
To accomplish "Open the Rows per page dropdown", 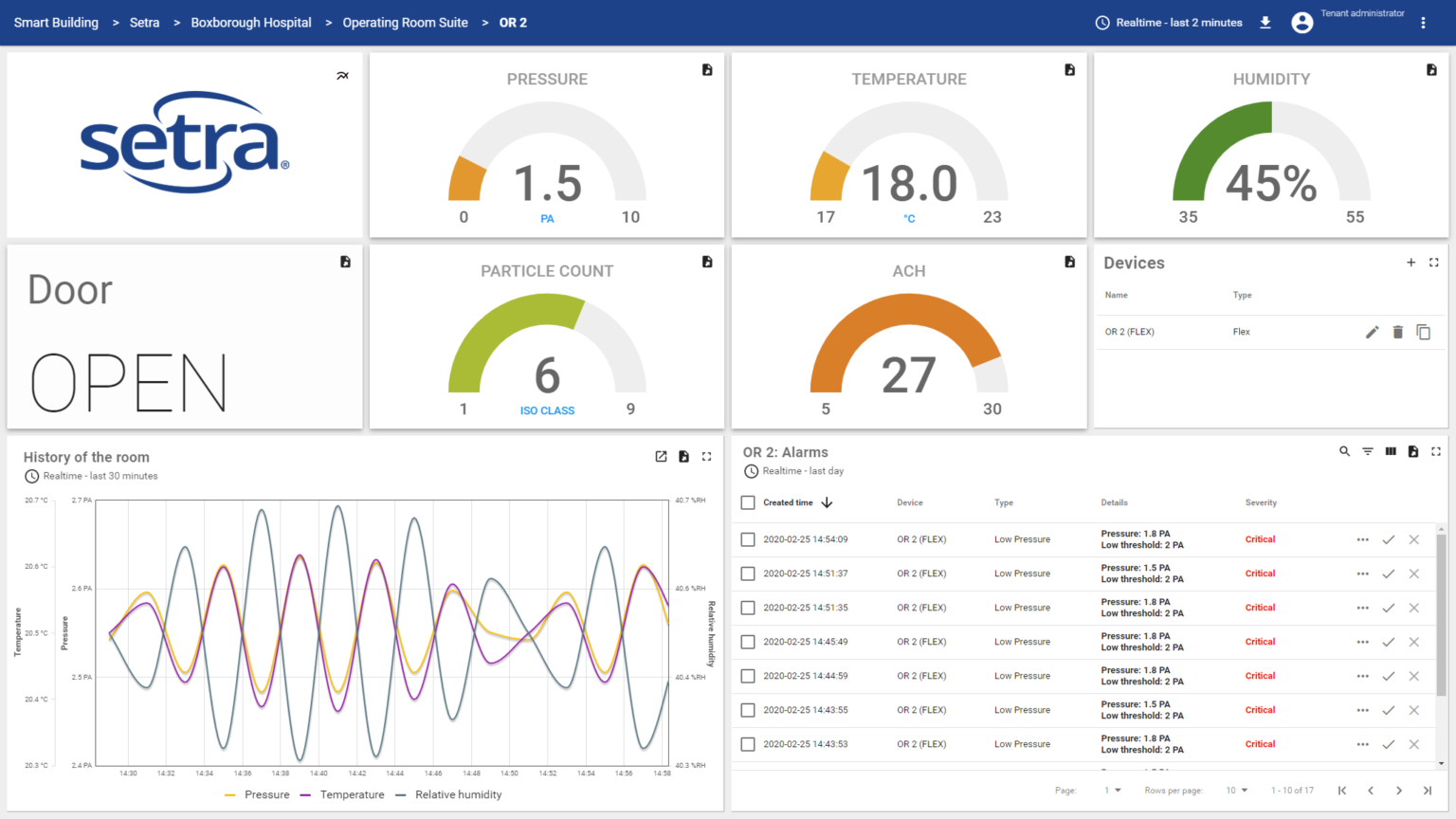I will 1236,791.
